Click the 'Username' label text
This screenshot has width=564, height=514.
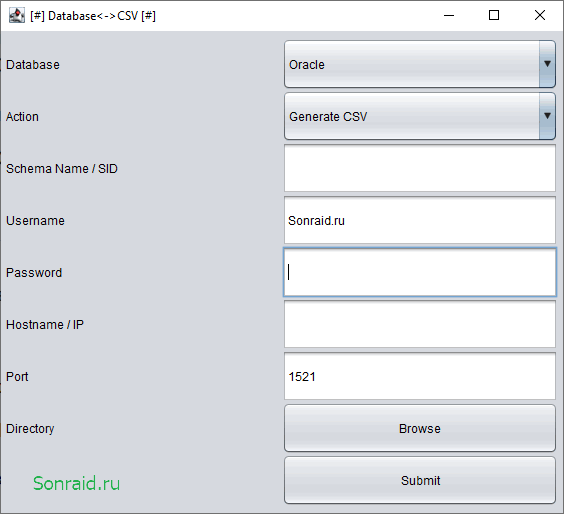[x=35, y=220]
